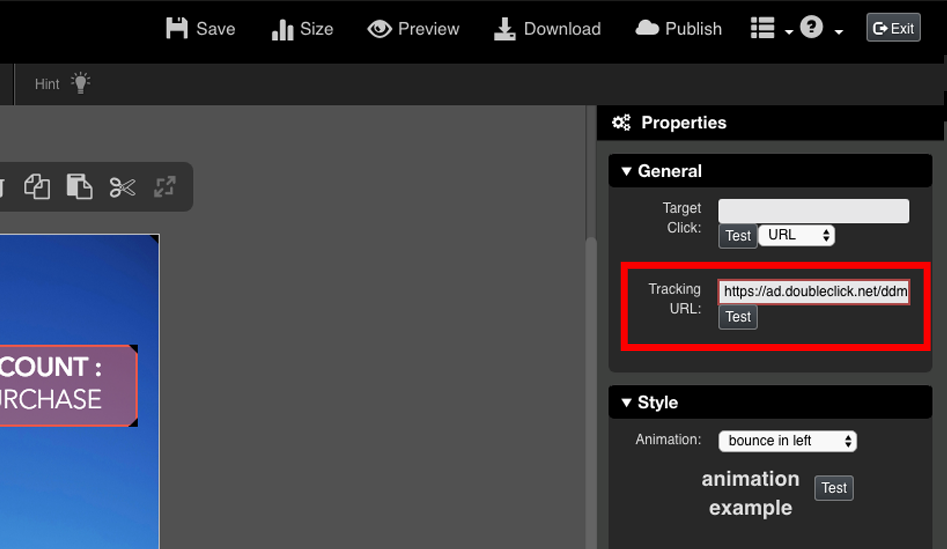Image resolution: width=947 pixels, height=549 pixels.
Task: Click the Save icon in top toolbar
Action: click(177, 28)
